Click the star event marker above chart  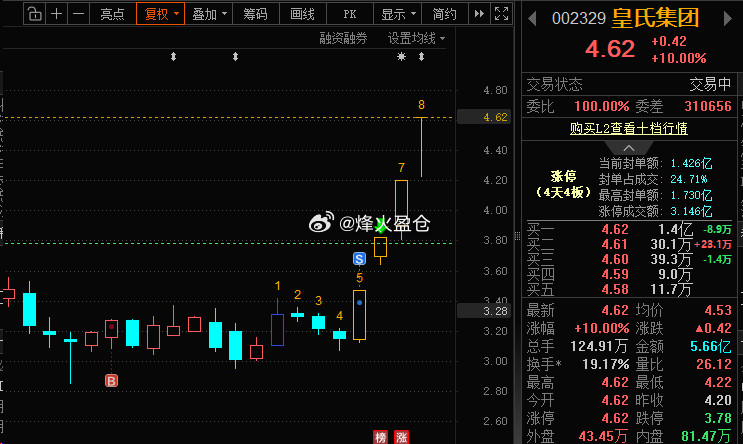pyautogui.click(x=401, y=57)
